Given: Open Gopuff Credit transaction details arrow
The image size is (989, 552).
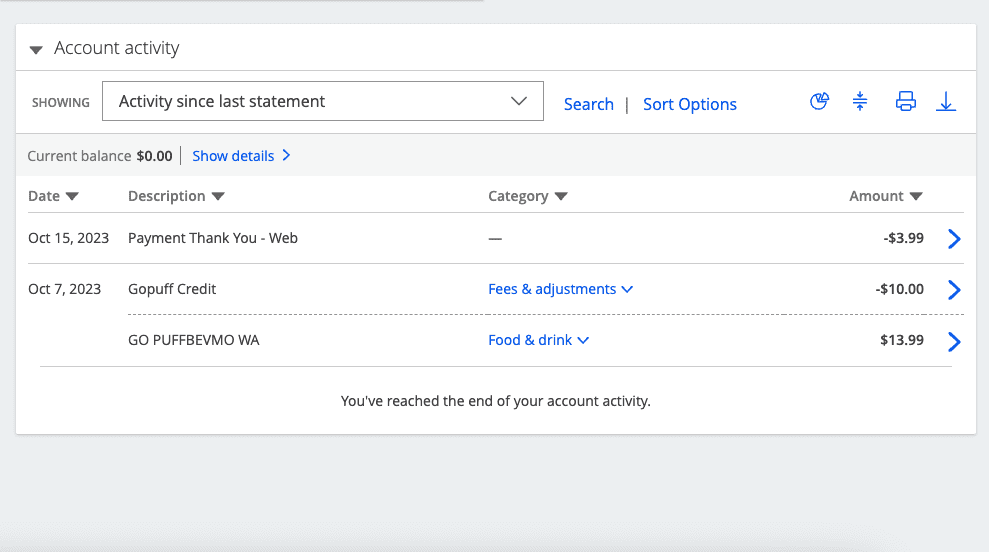Looking at the screenshot, I should pyautogui.click(x=954, y=290).
